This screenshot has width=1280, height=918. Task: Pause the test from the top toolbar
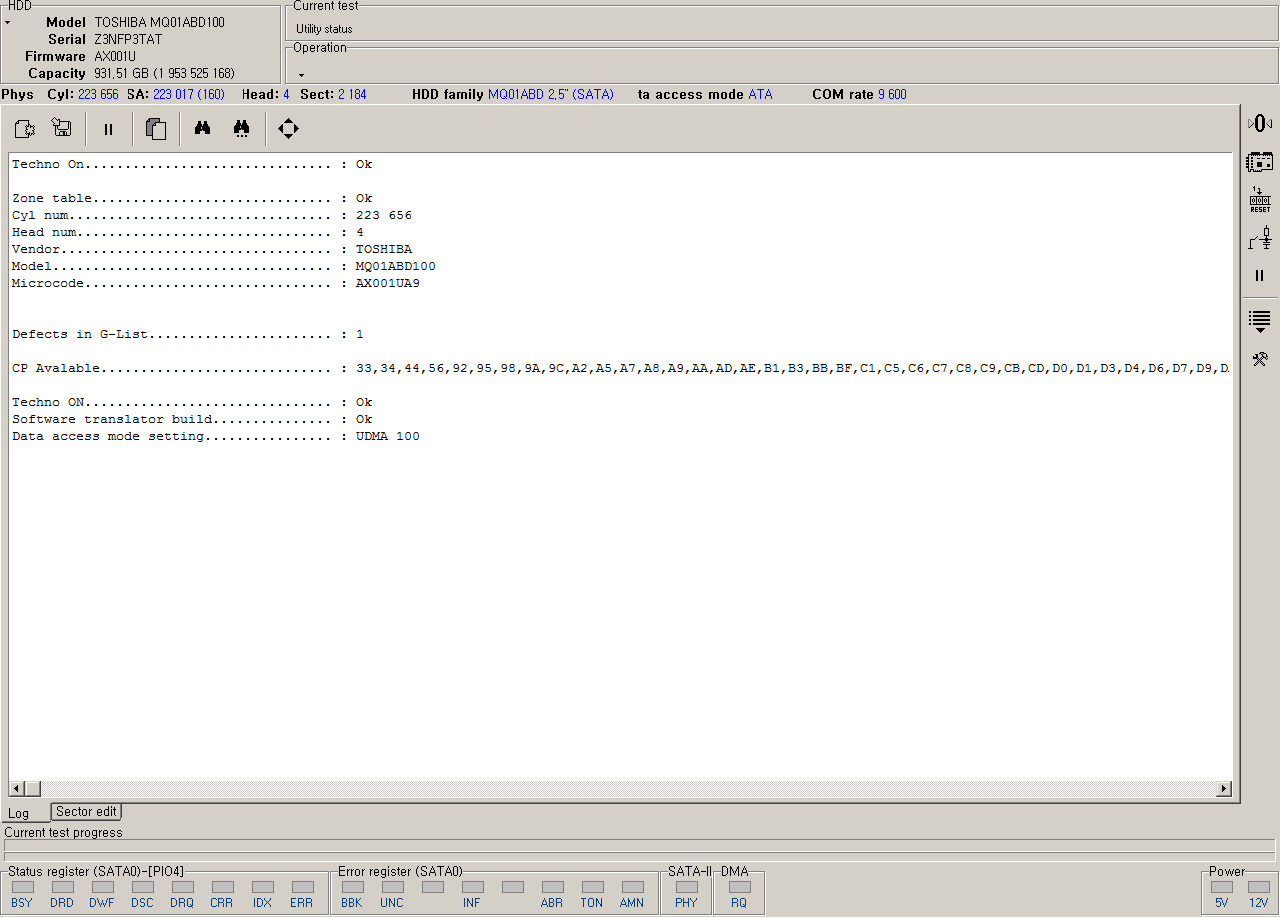click(109, 128)
